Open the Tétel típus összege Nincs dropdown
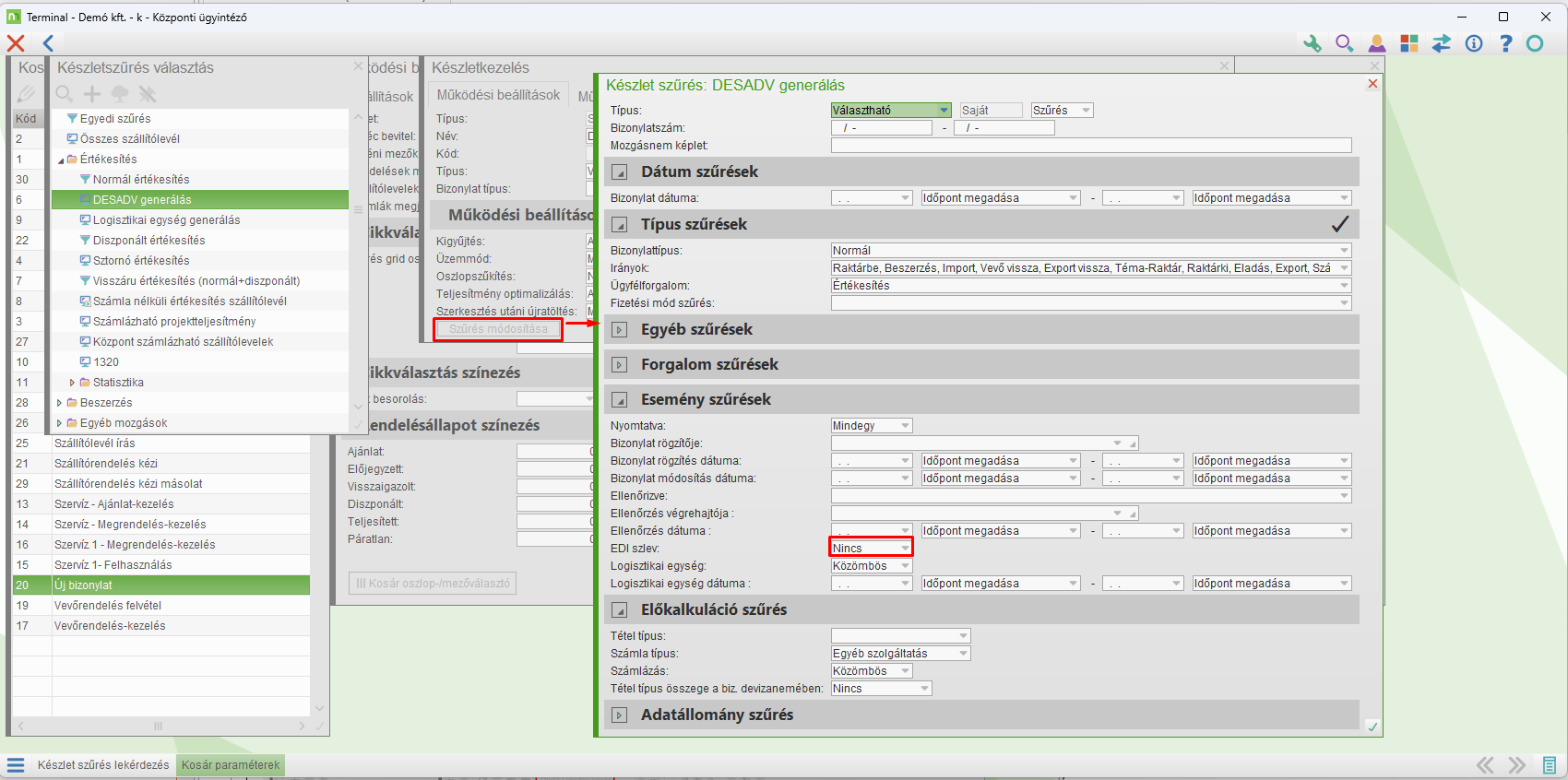 tap(925, 689)
